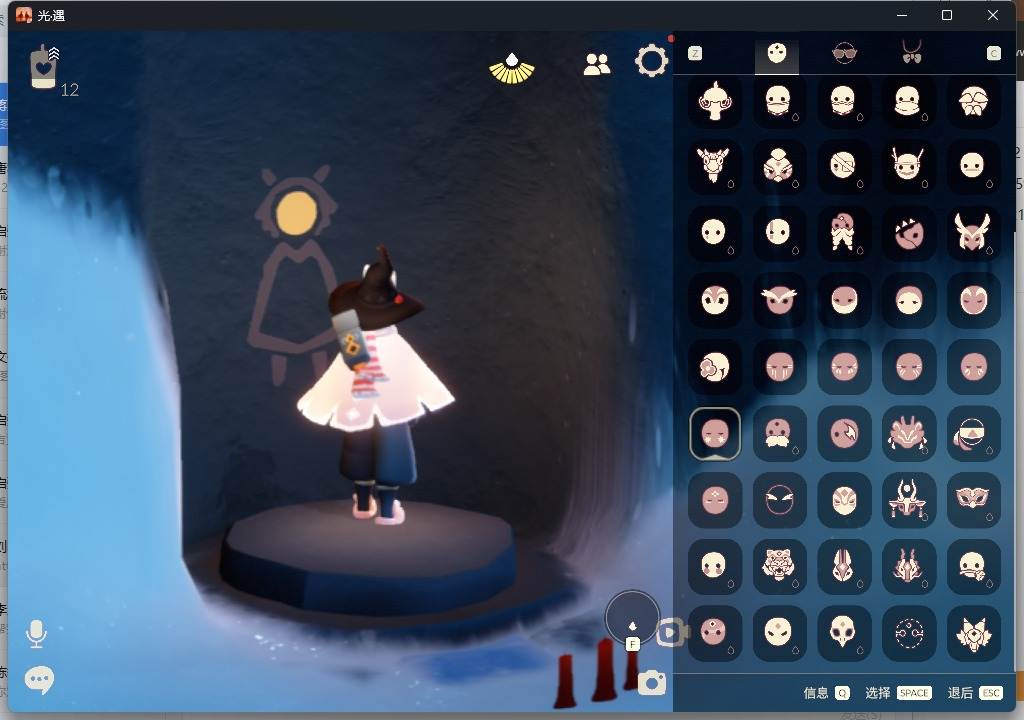Image resolution: width=1024 pixels, height=720 pixels.
Task: Open the friends list icon
Action: [597, 64]
